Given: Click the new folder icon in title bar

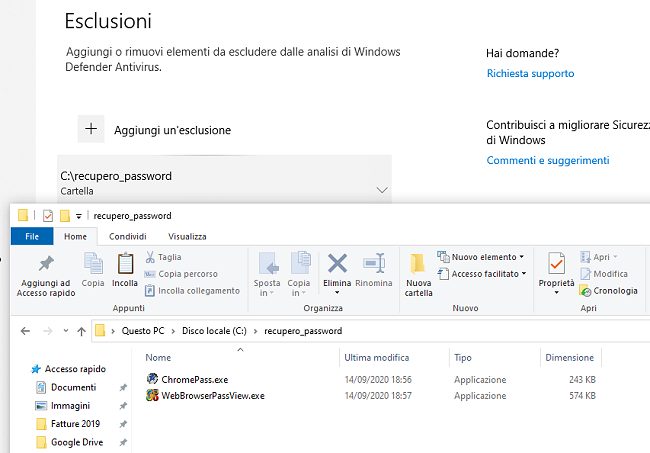Looking at the screenshot, I should coord(65,216).
